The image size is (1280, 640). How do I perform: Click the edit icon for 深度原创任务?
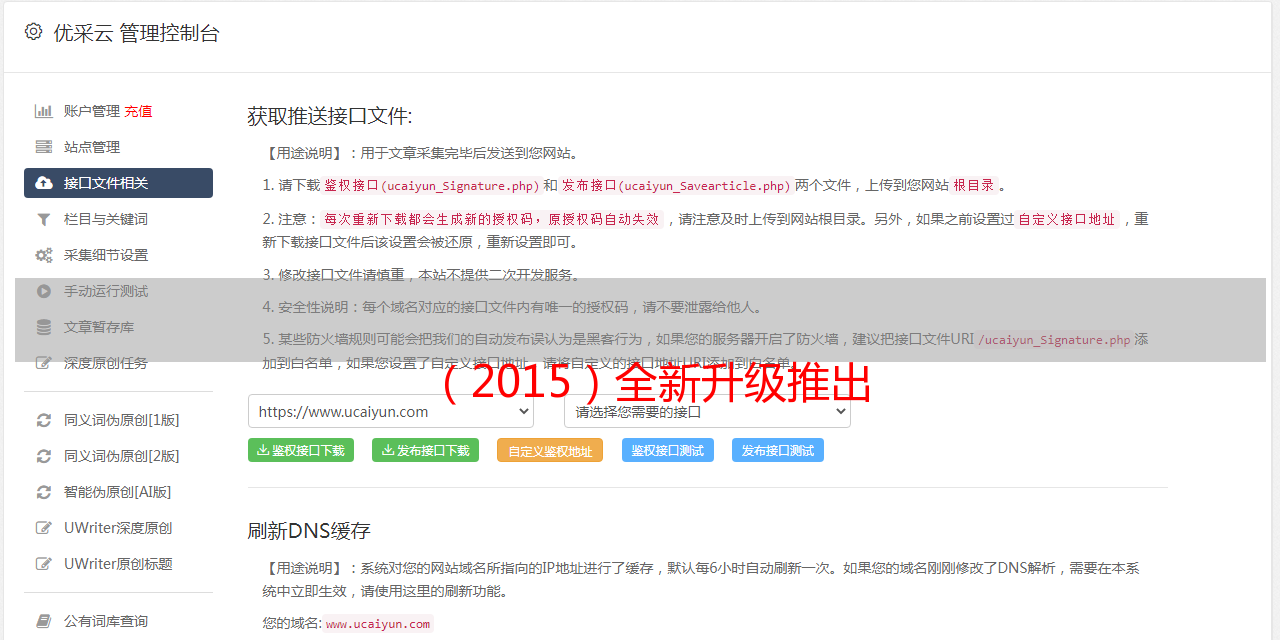[x=44, y=363]
